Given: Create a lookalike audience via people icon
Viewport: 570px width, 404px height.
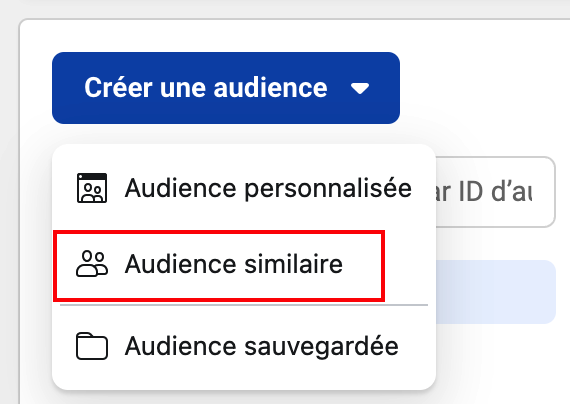Looking at the screenshot, I should click(92, 264).
